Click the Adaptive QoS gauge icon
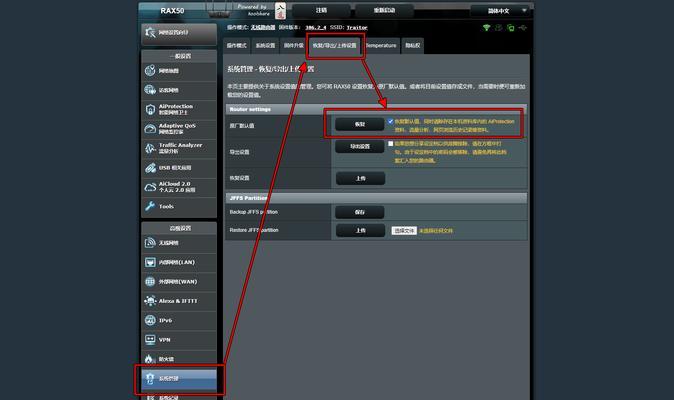Screen dimensions: 674x400 click(x=150, y=128)
